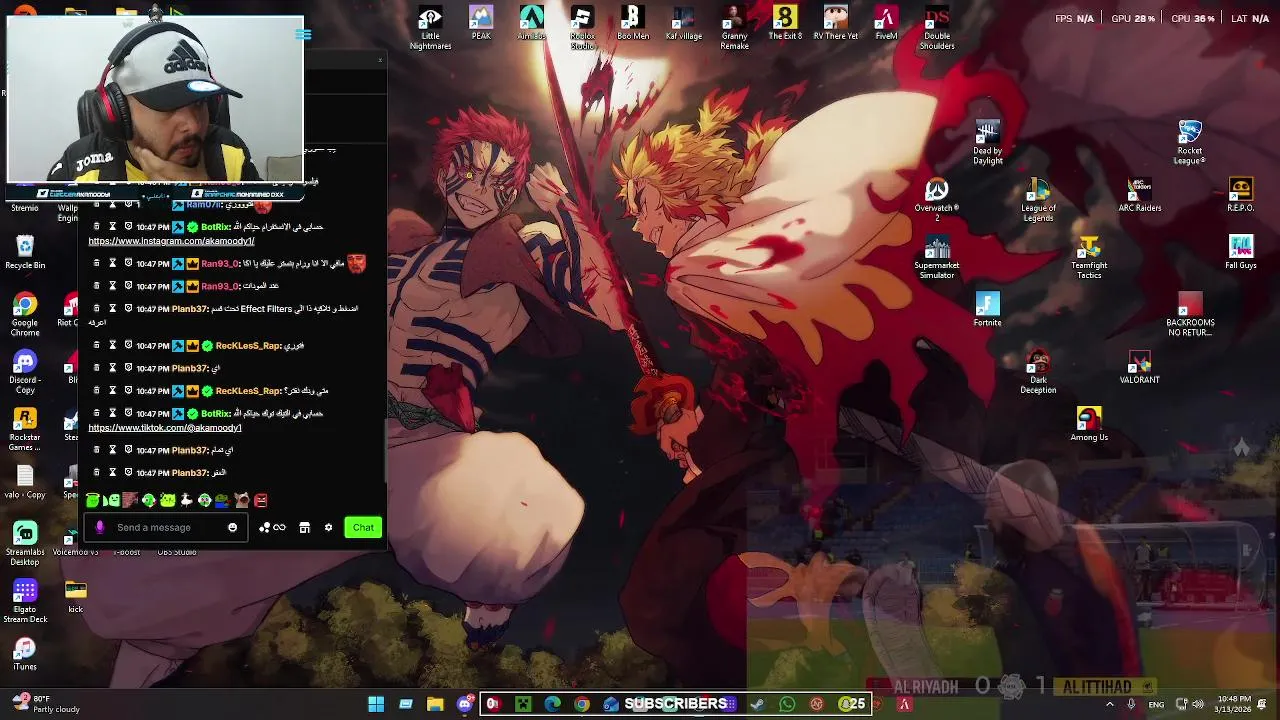
Task: Launch Dead by Daylight shortcut
Action: pos(987,143)
